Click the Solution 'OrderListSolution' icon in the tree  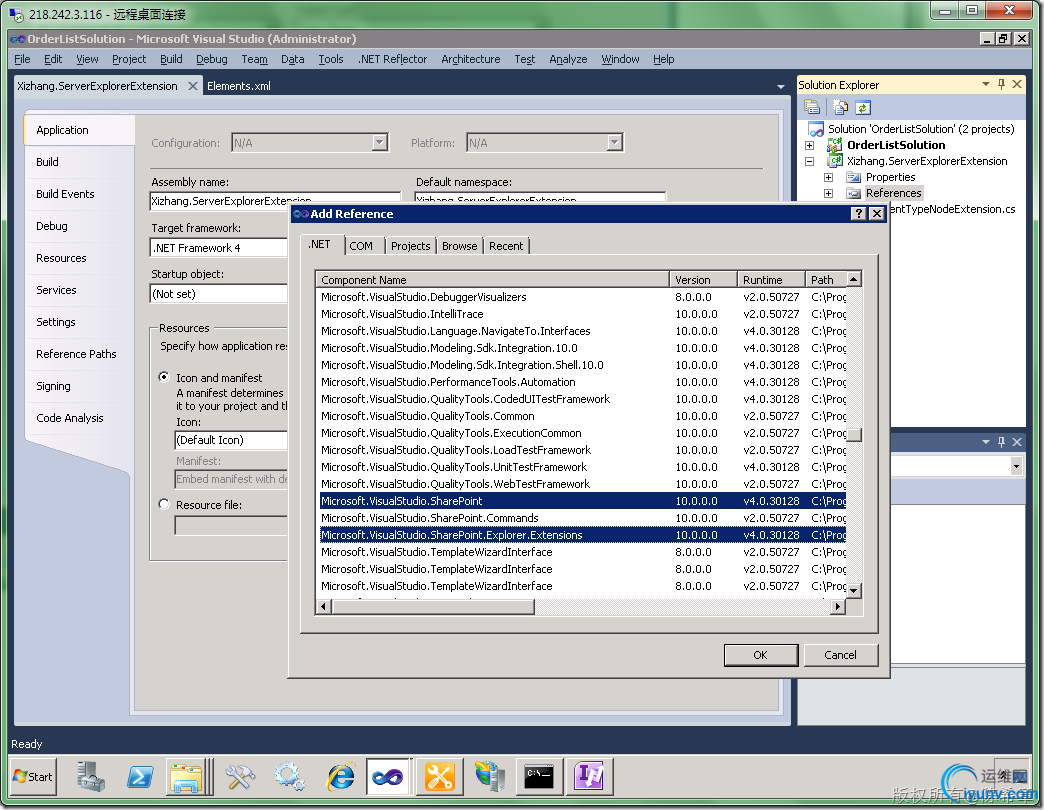pyautogui.click(x=816, y=129)
